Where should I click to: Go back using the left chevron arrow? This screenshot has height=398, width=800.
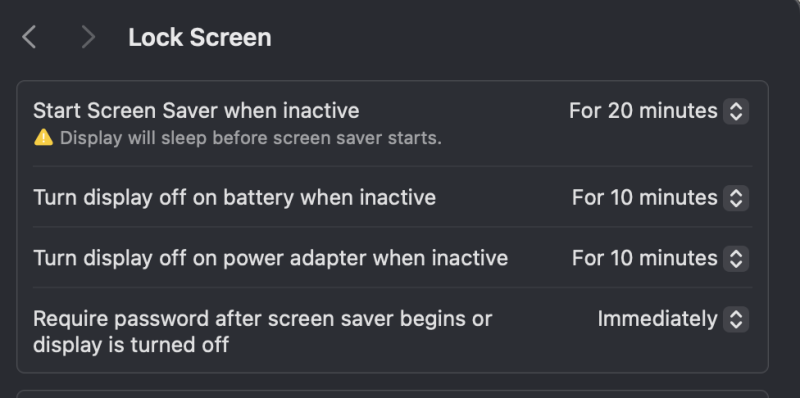29,37
